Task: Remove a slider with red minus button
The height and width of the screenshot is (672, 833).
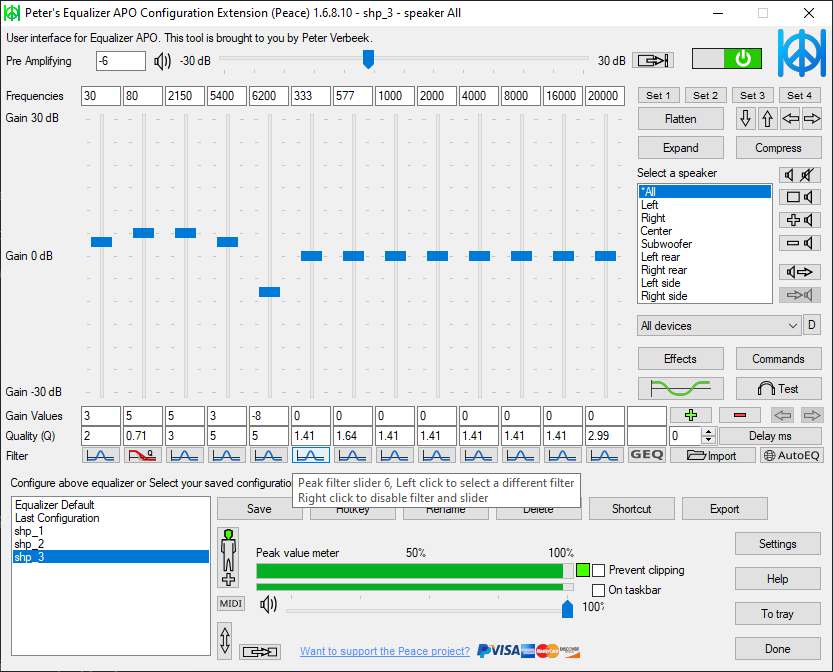Action: tap(740, 415)
